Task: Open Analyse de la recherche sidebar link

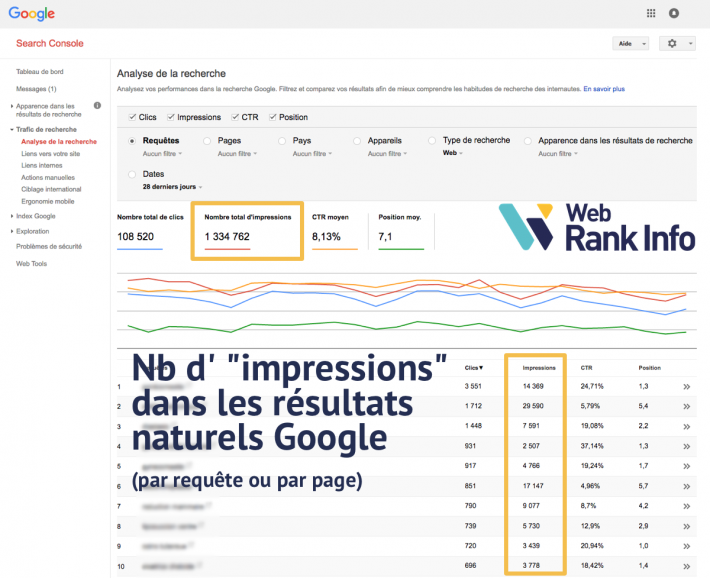Action: 59,141
